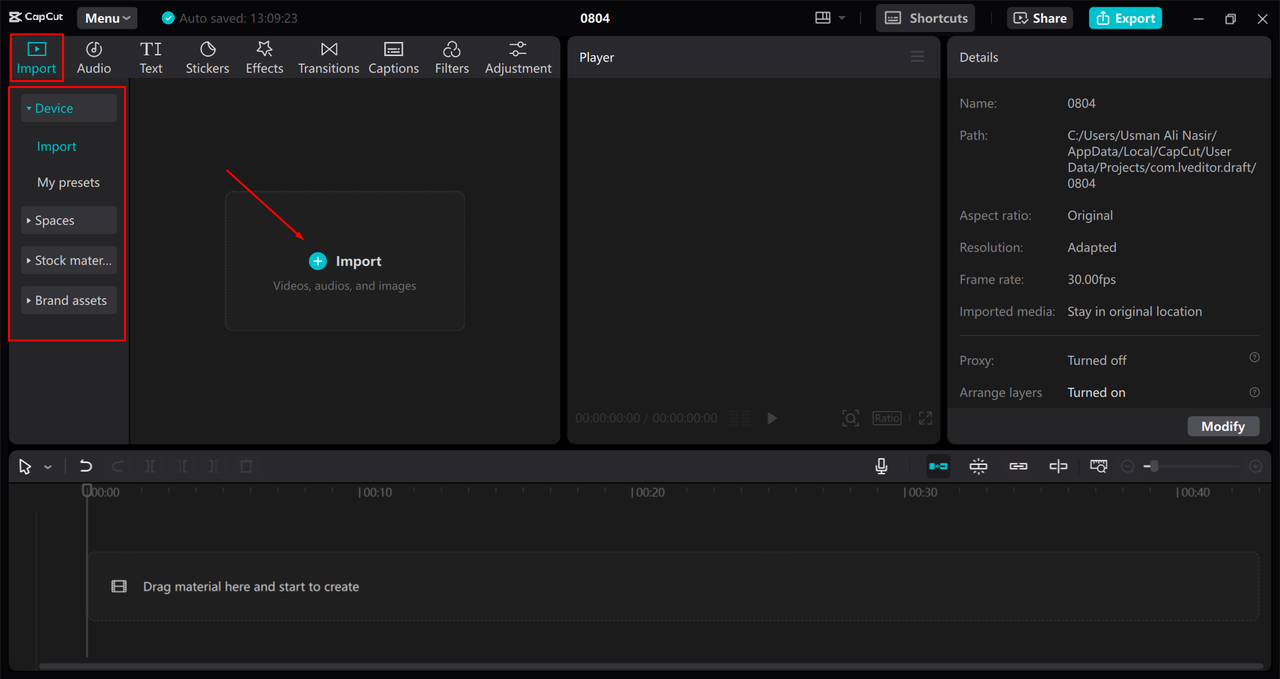
Task: Open the Import media tab
Action: (36, 58)
